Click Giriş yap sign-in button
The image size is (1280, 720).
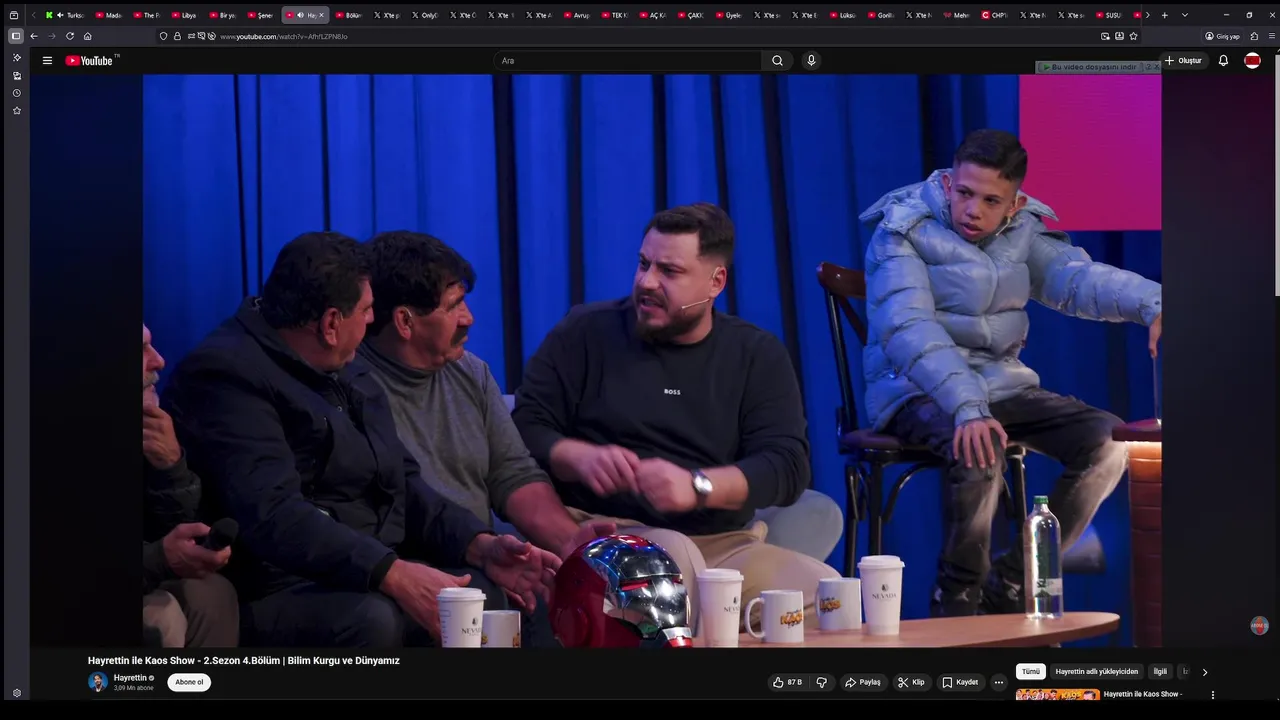(x=1222, y=36)
